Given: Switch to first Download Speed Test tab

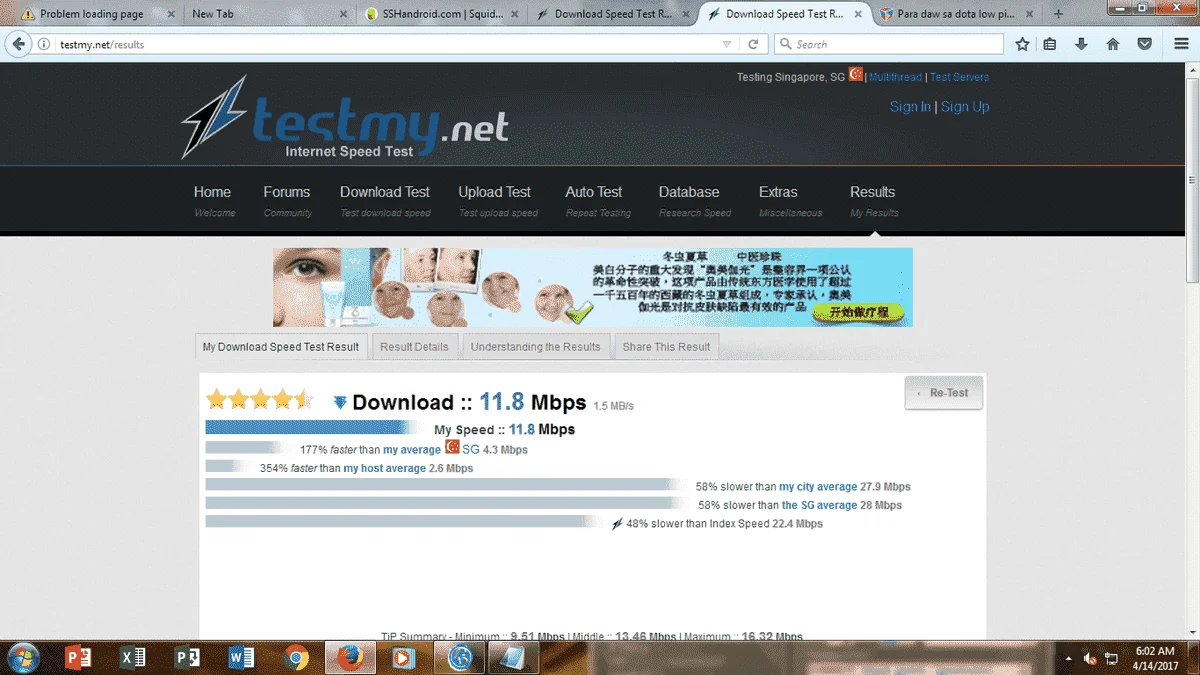Looking at the screenshot, I should pos(614,14).
